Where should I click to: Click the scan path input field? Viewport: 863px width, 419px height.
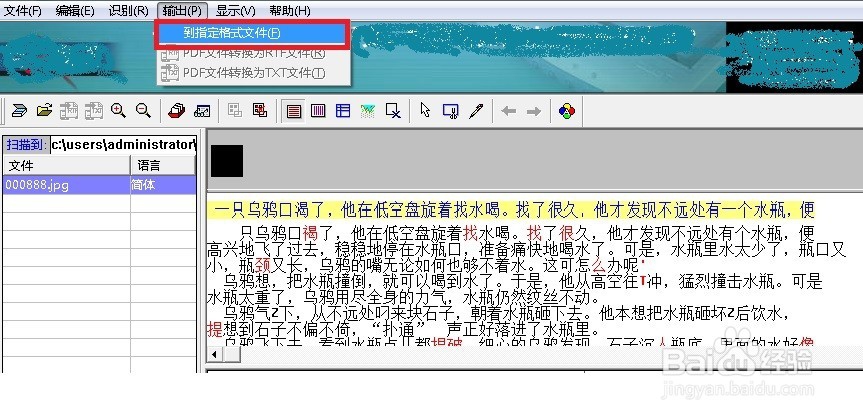(x=123, y=145)
